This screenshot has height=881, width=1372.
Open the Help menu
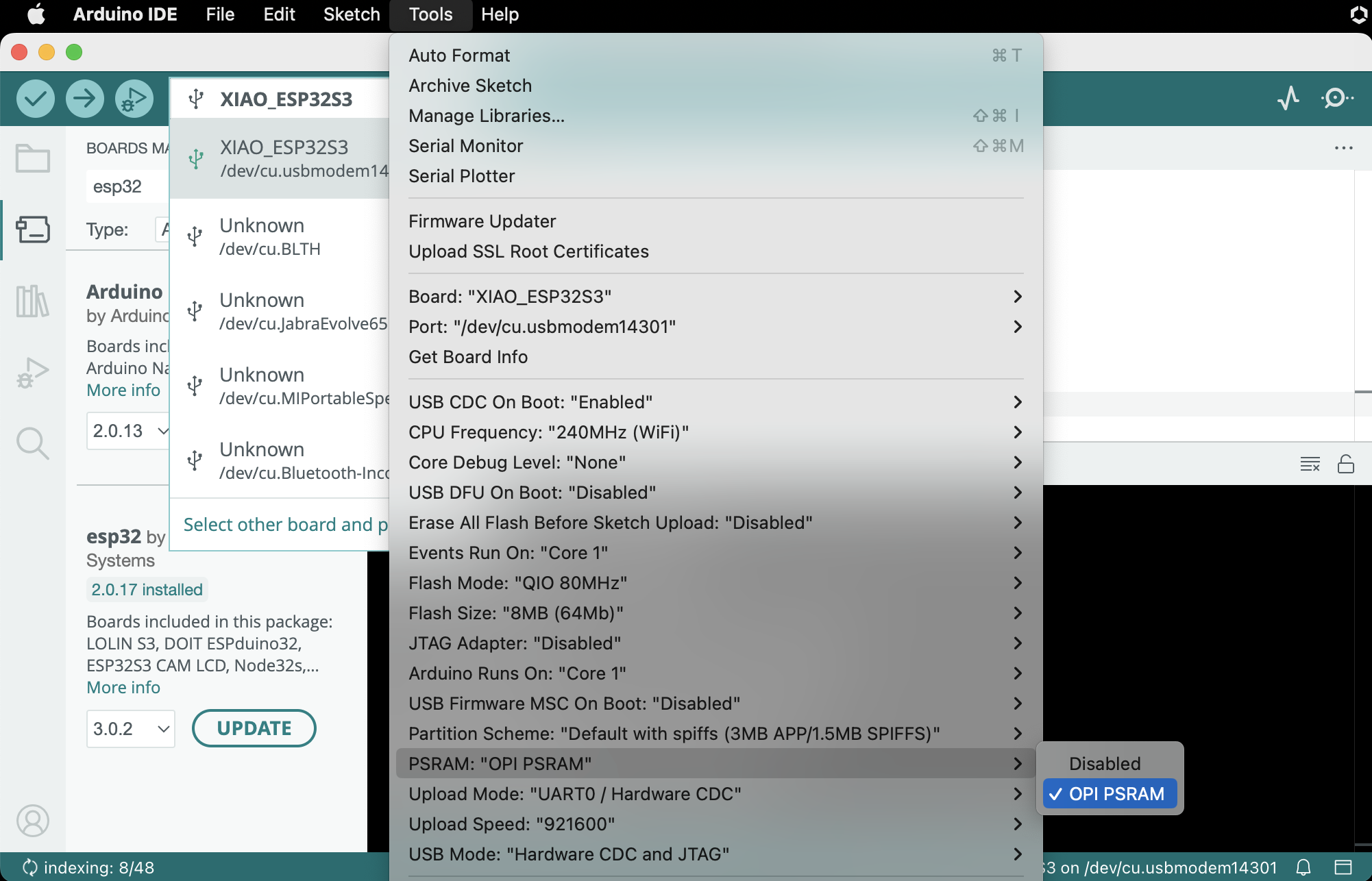click(500, 14)
